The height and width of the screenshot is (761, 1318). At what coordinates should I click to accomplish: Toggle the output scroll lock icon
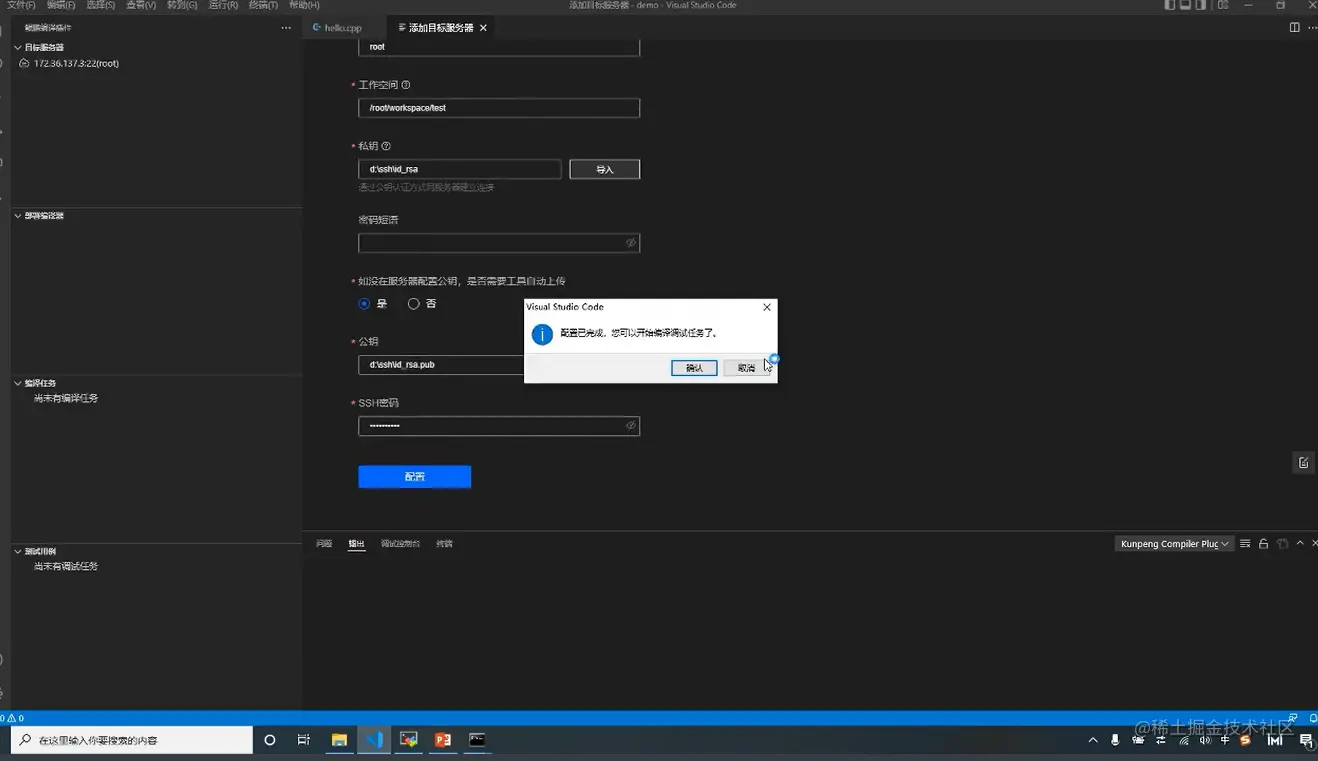tap(1263, 544)
